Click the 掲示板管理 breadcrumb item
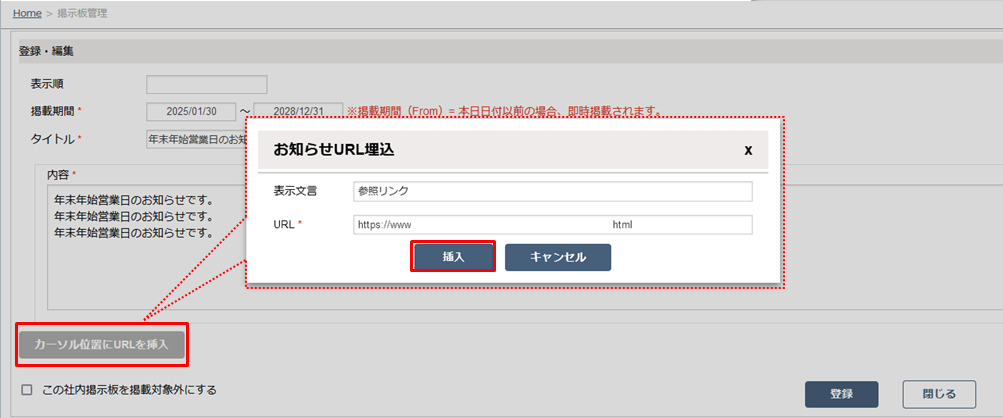This screenshot has height=418, width=1003. 84,14
